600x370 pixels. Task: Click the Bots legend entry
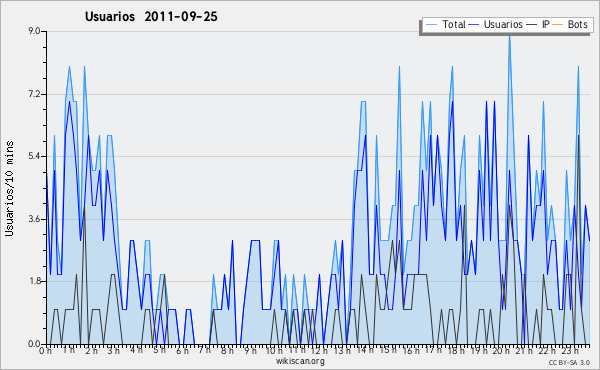[569, 24]
